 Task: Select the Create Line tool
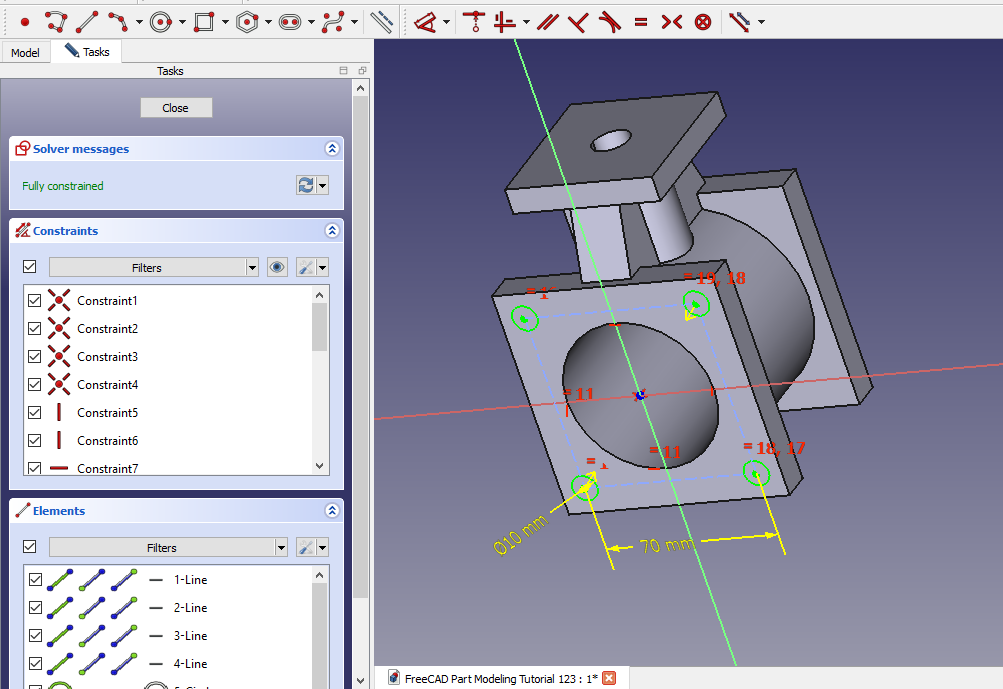pyautogui.click(x=87, y=21)
